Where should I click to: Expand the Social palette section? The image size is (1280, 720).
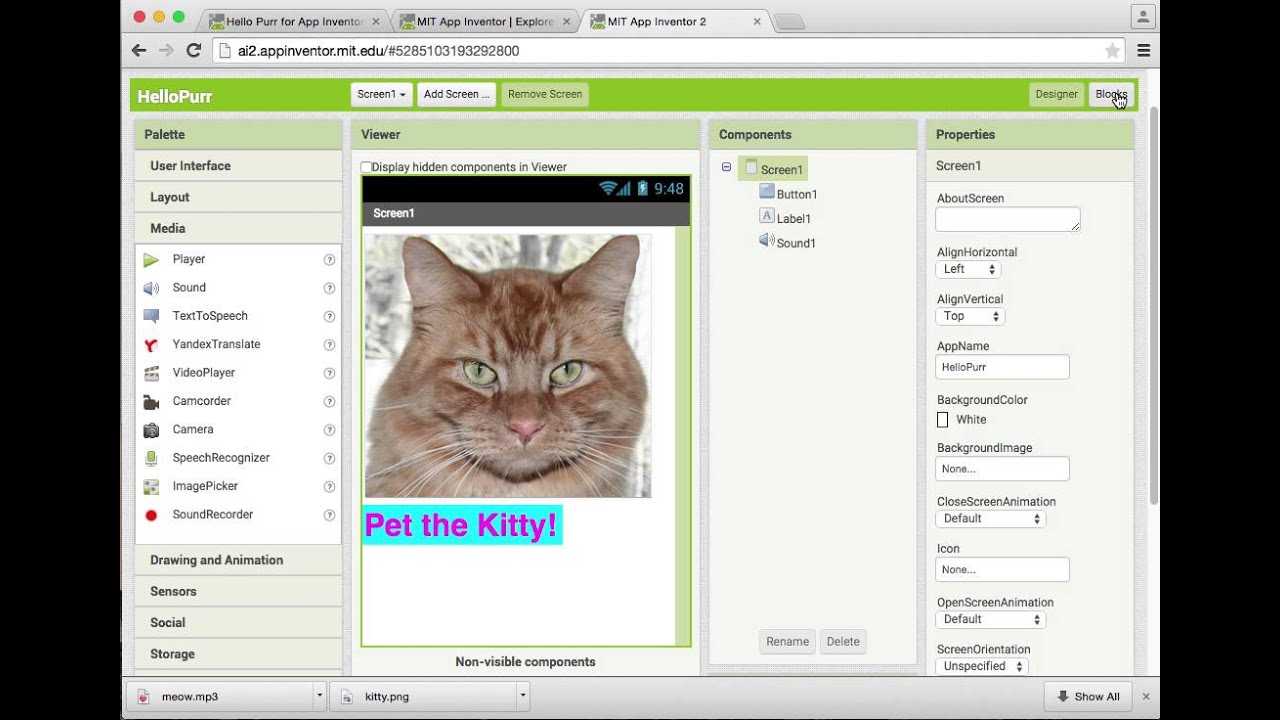point(238,622)
